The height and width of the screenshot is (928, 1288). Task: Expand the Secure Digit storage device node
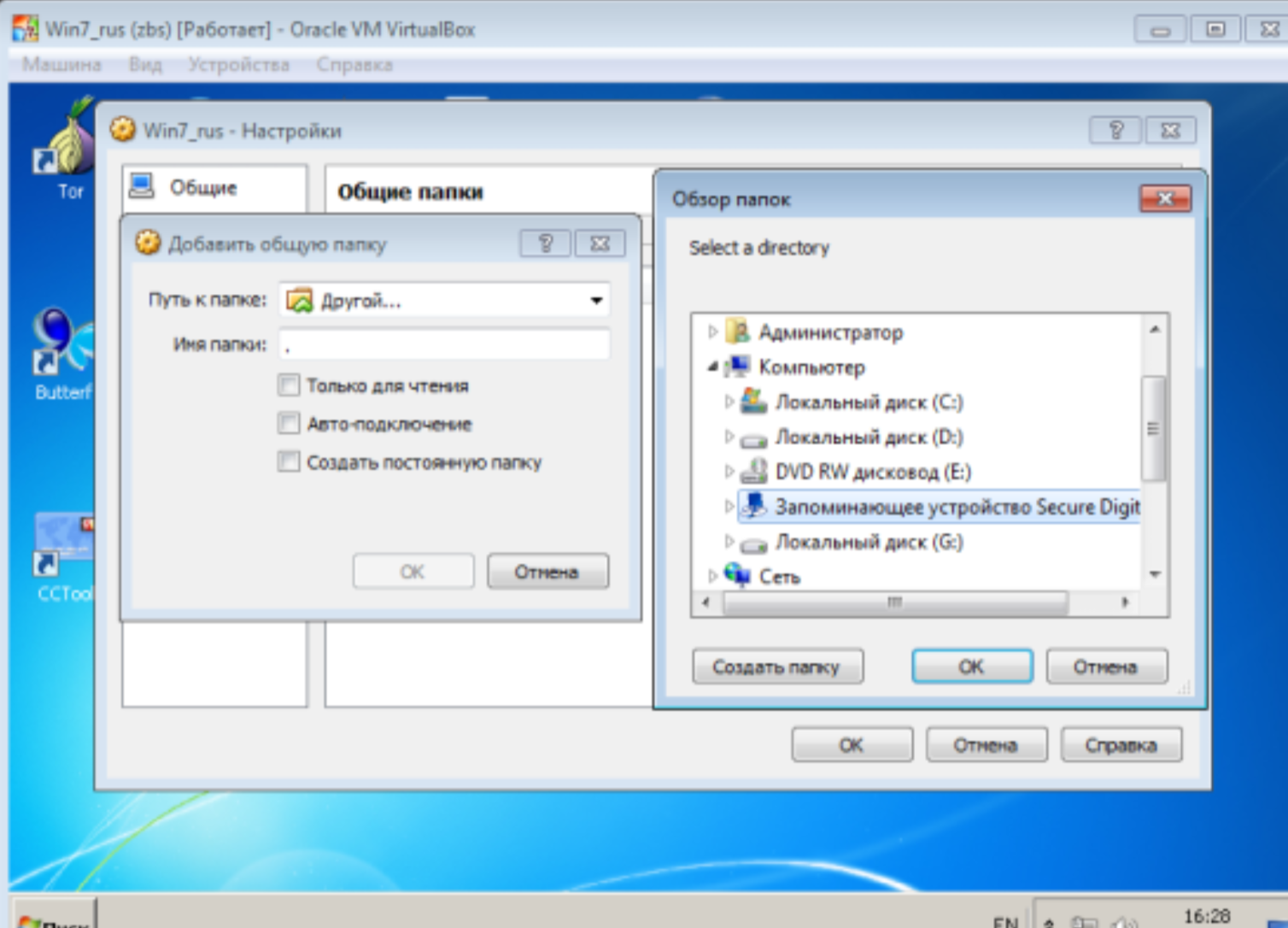tap(729, 506)
